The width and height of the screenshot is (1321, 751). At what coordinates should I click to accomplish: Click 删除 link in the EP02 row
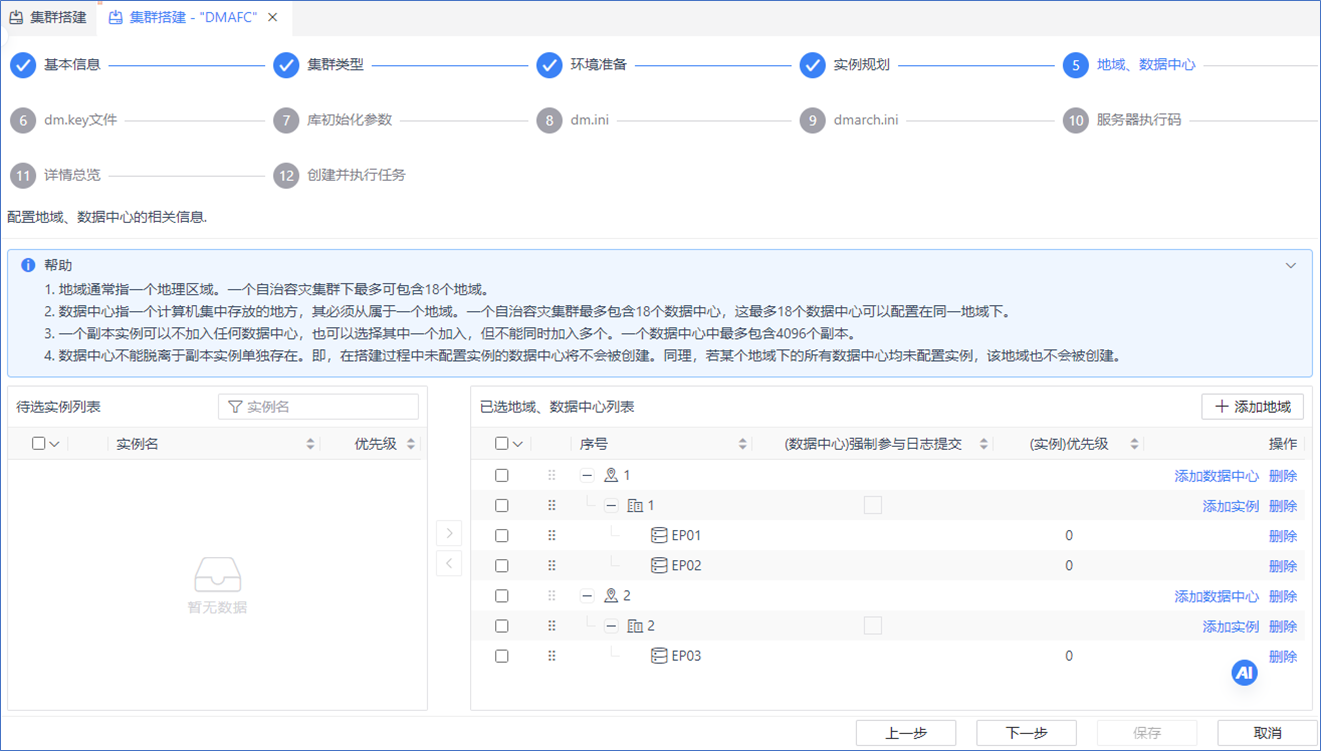1283,566
